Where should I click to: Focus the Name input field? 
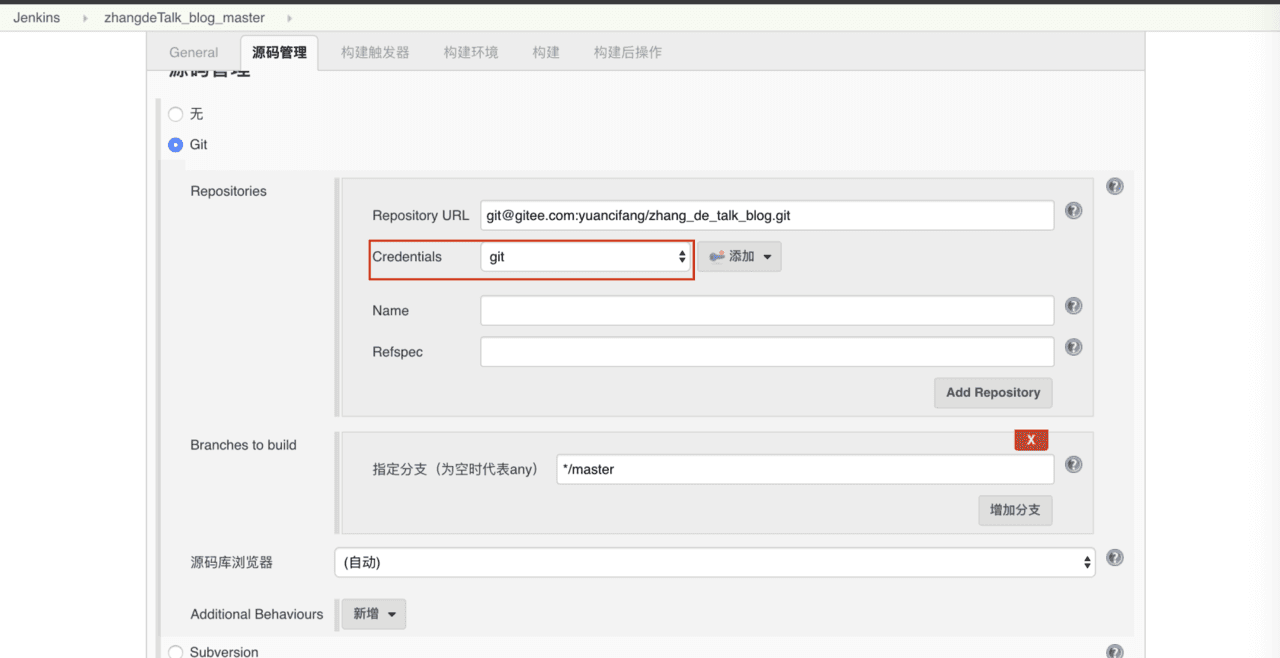click(767, 311)
